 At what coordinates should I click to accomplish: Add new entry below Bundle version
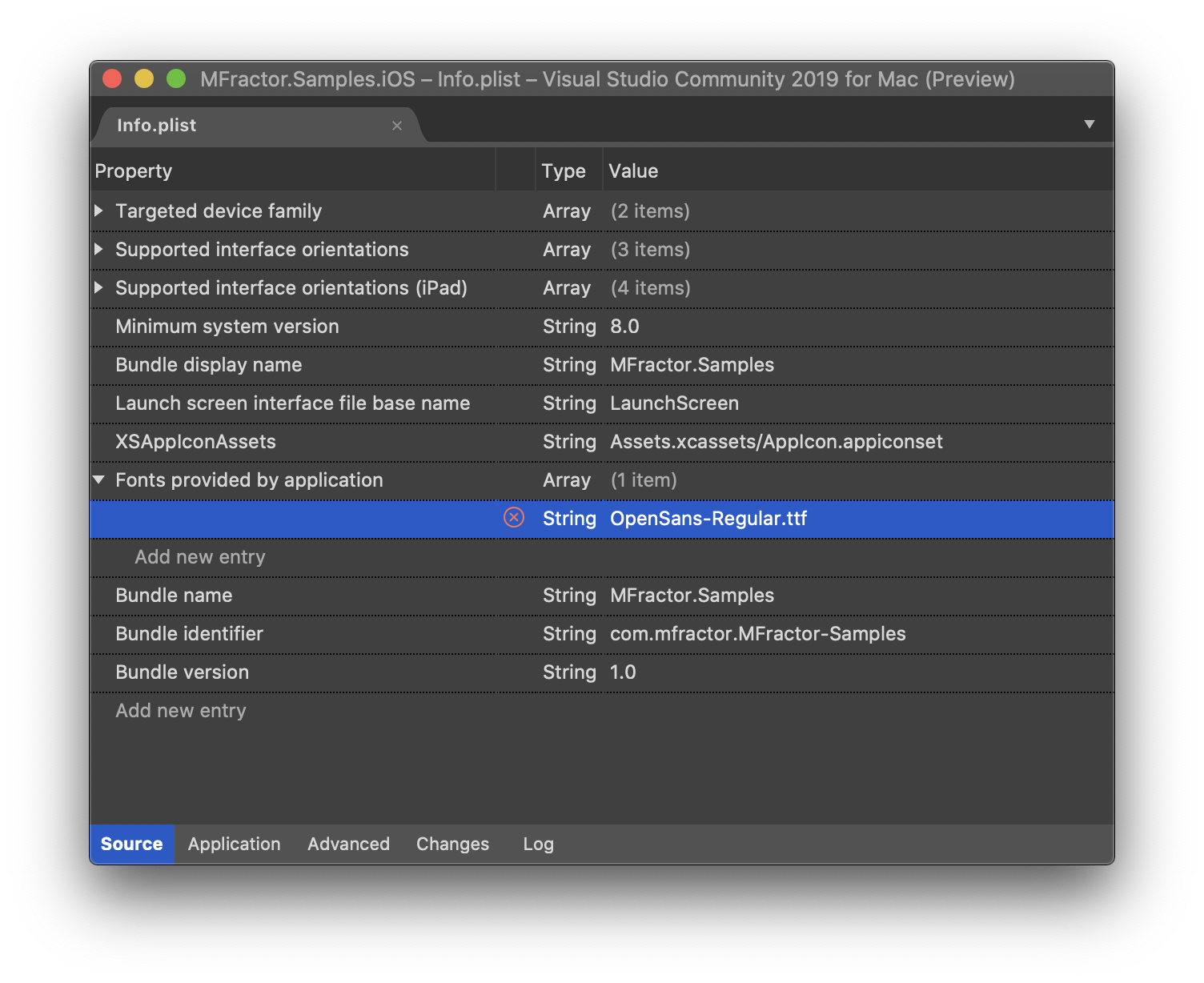[181, 710]
